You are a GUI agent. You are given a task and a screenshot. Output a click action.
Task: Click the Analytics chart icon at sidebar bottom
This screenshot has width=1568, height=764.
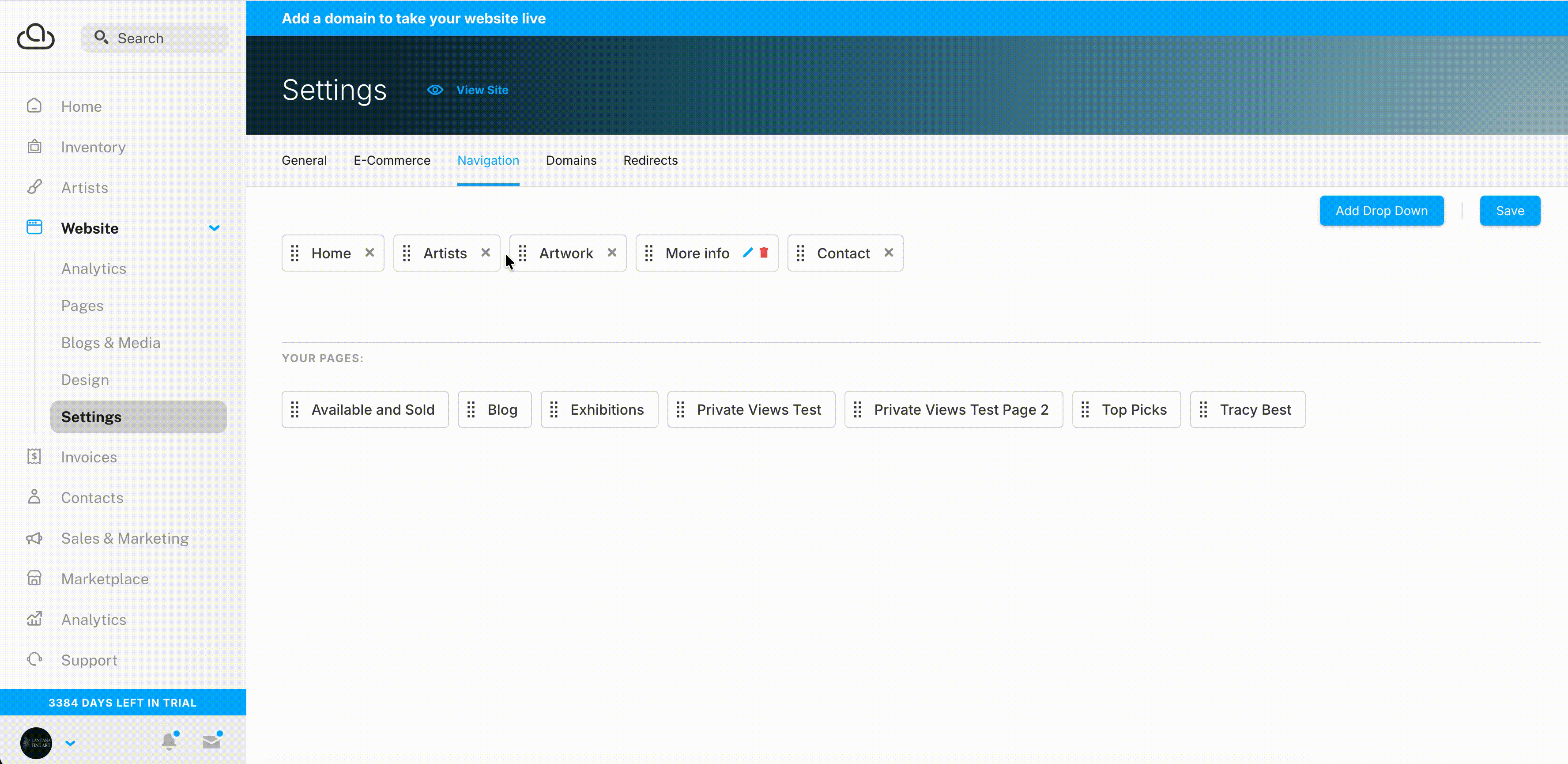click(34, 619)
